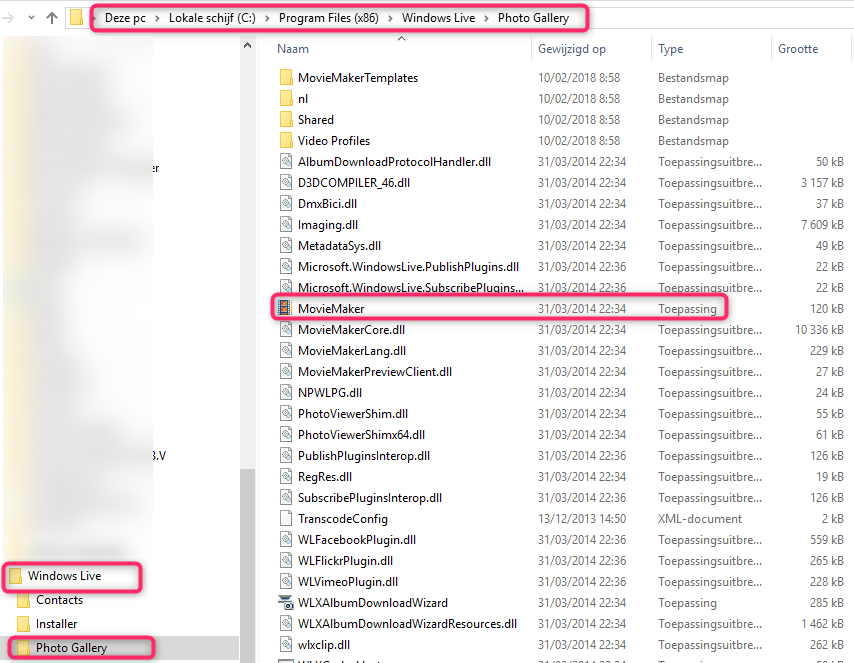Image resolution: width=854 pixels, height=663 pixels.
Task: Navigate to Lokale schijf (C:) breadcrumb
Action: point(212,18)
